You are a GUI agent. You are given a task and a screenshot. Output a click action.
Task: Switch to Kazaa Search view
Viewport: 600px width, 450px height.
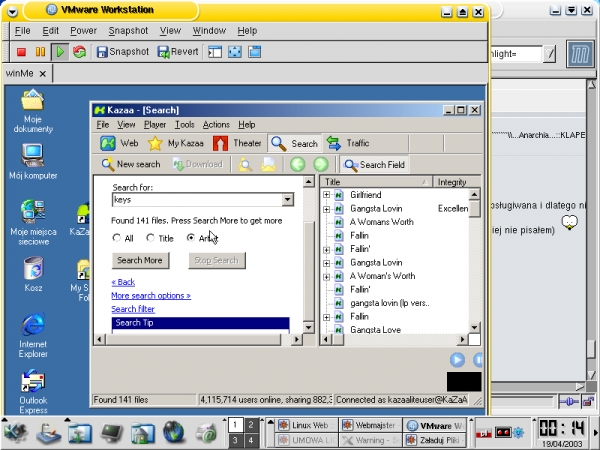tap(294, 143)
